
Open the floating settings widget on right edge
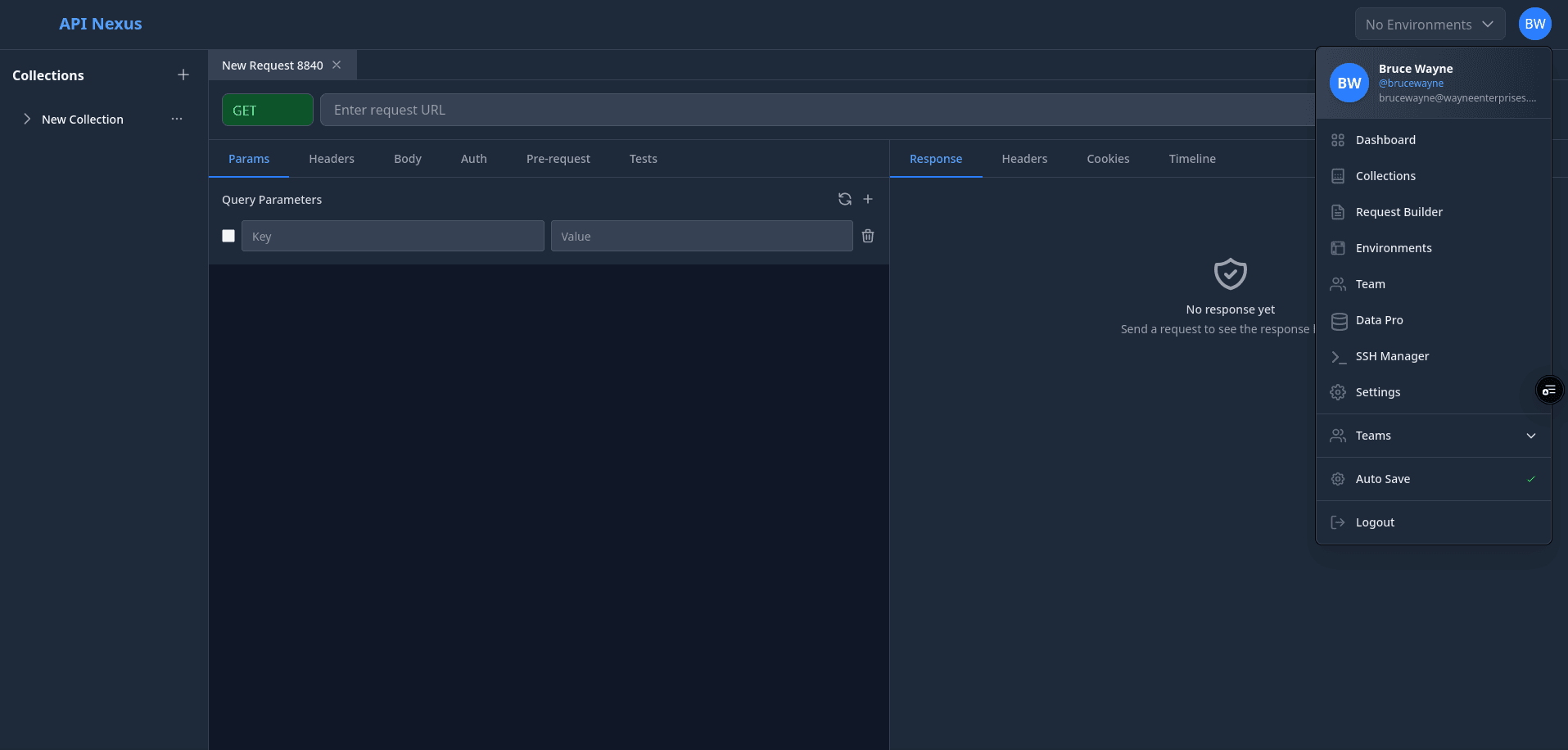click(1548, 391)
